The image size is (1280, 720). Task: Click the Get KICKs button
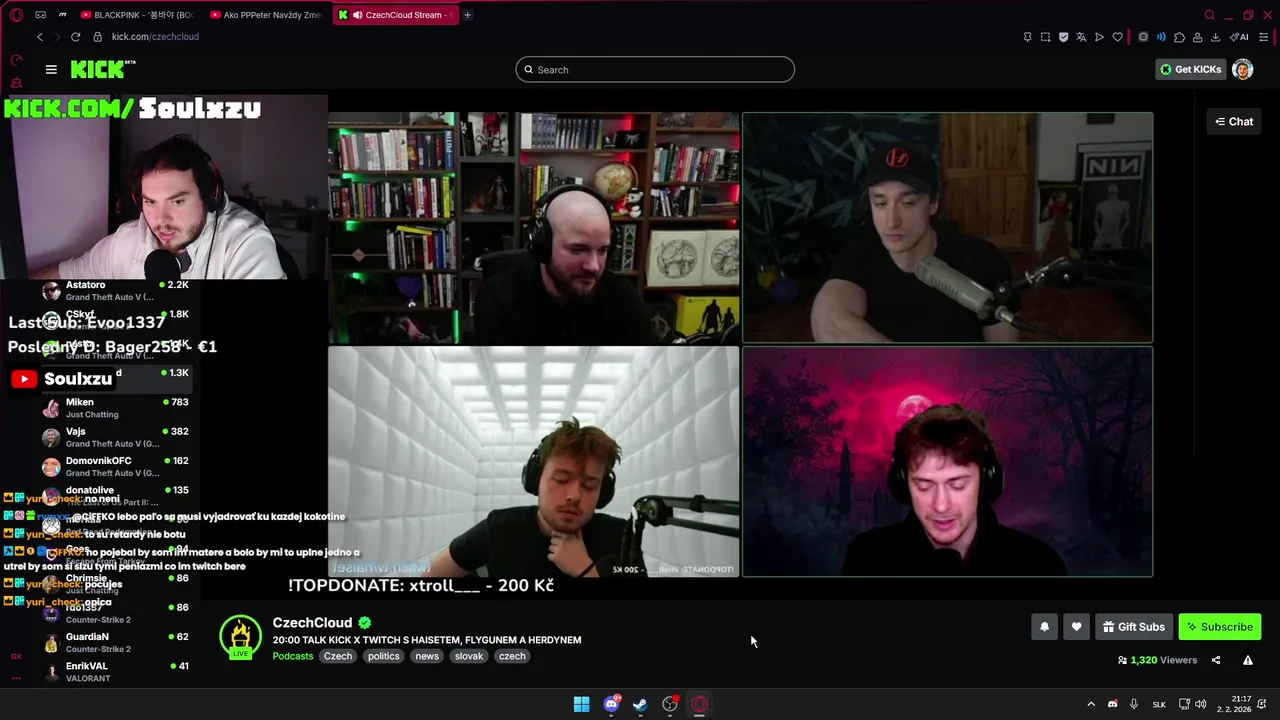coord(1191,69)
